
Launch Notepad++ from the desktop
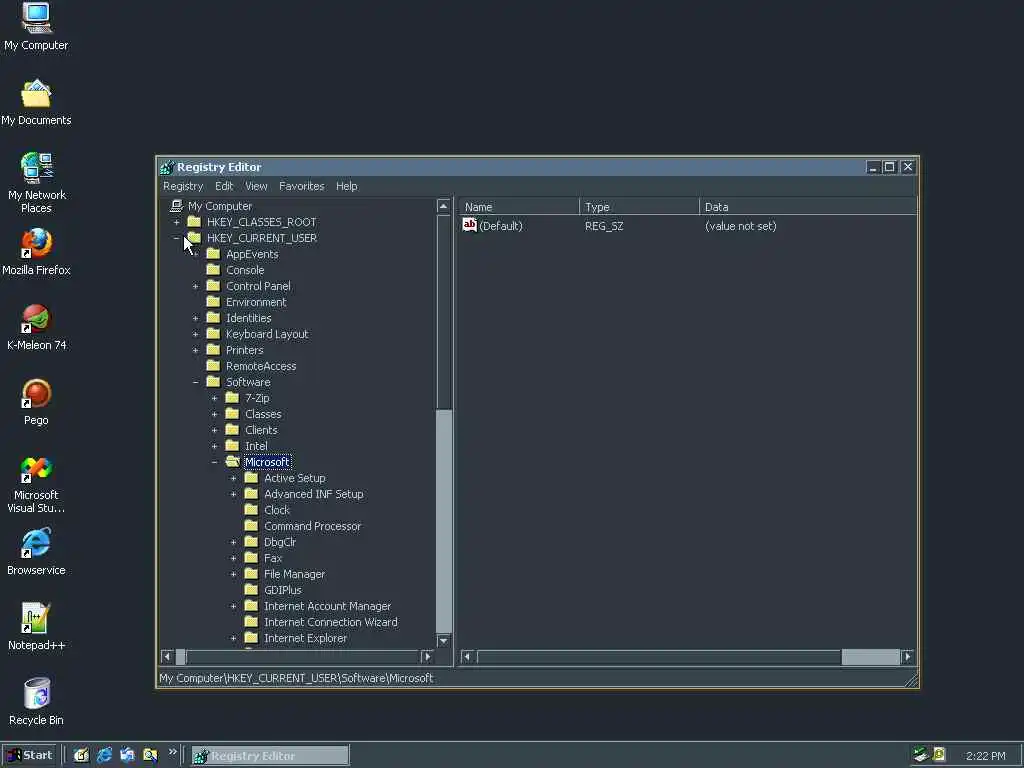[35, 618]
